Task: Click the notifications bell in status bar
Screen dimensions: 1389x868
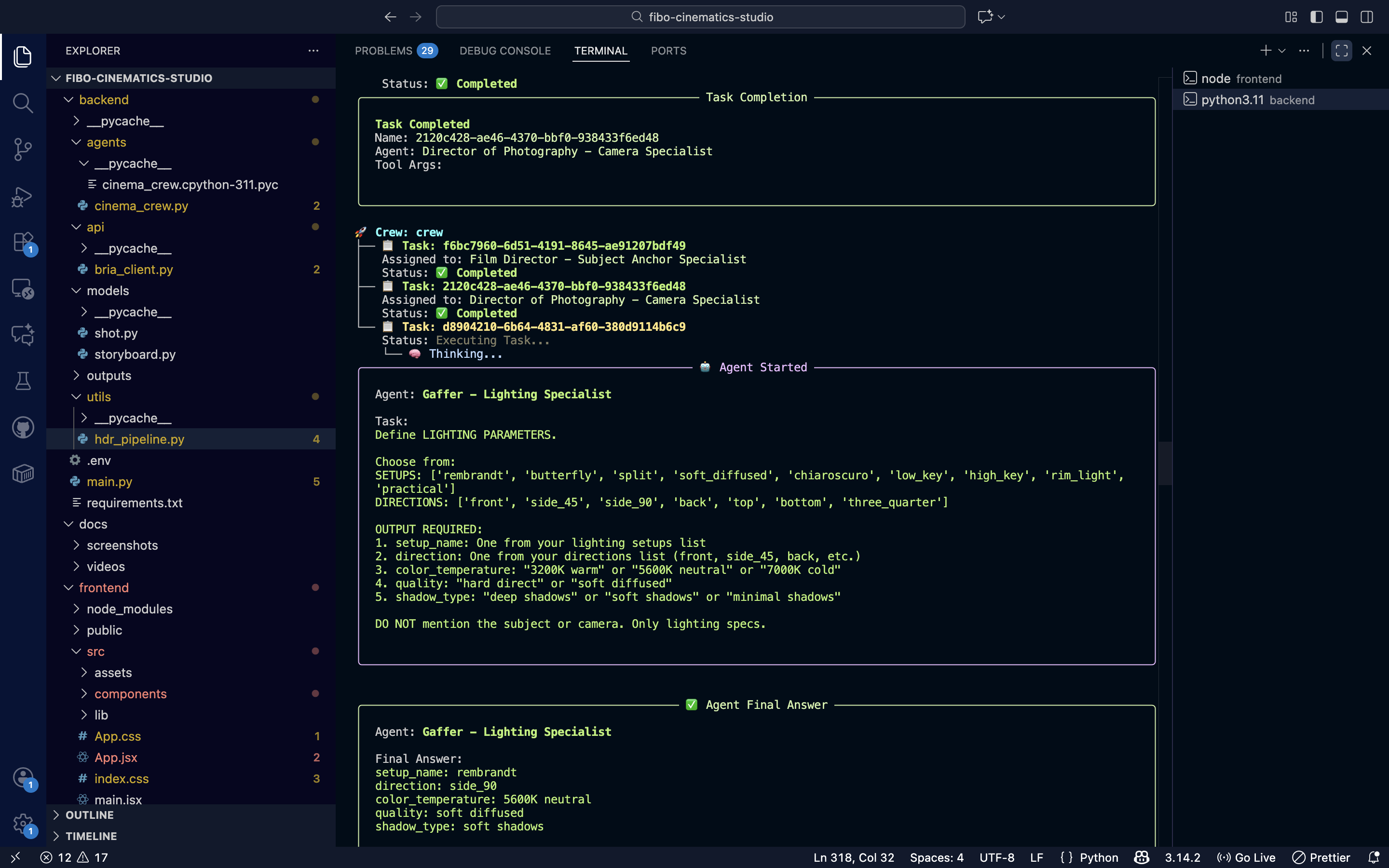Action: tap(1374, 857)
